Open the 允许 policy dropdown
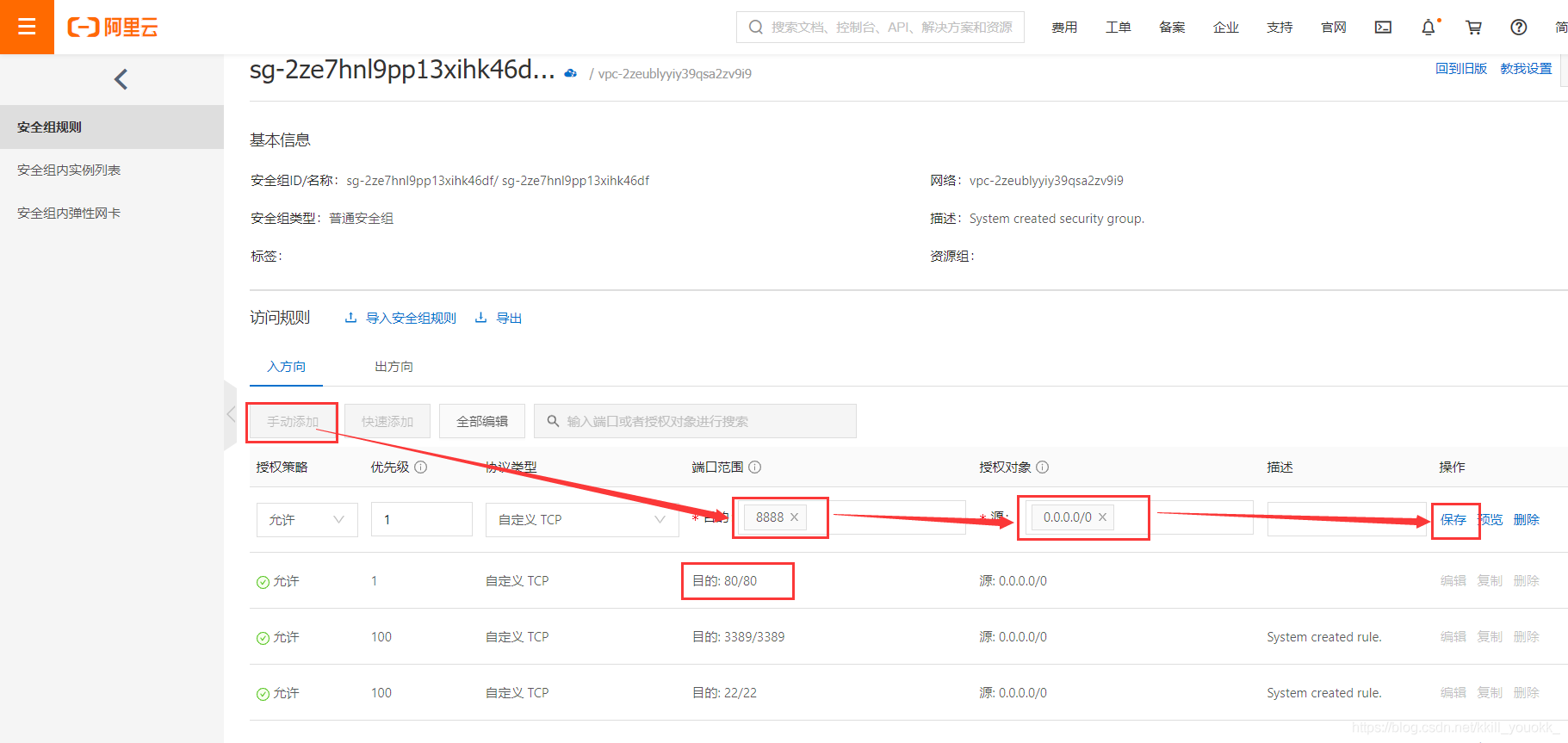1568x743 pixels. [307, 519]
